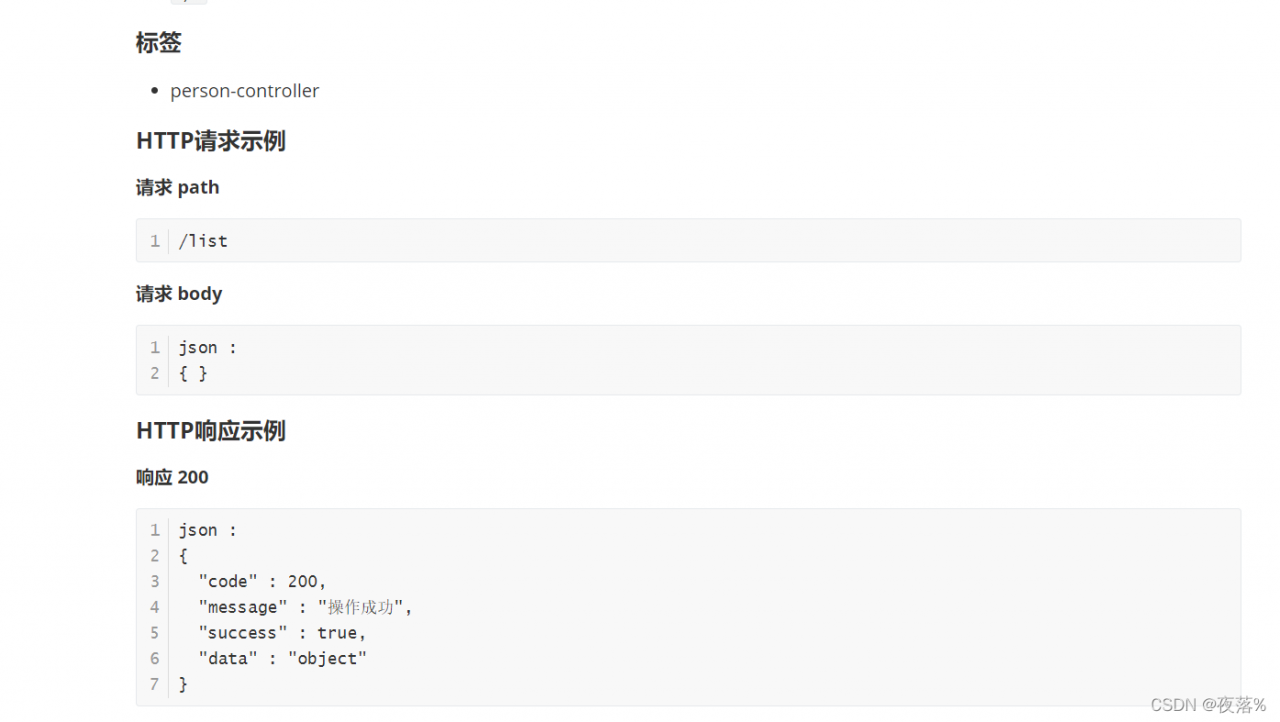Screen dimensions: 1280x722
Task: Click the 标签 heading
Action: pyautogui.click(x=158, y=43)
